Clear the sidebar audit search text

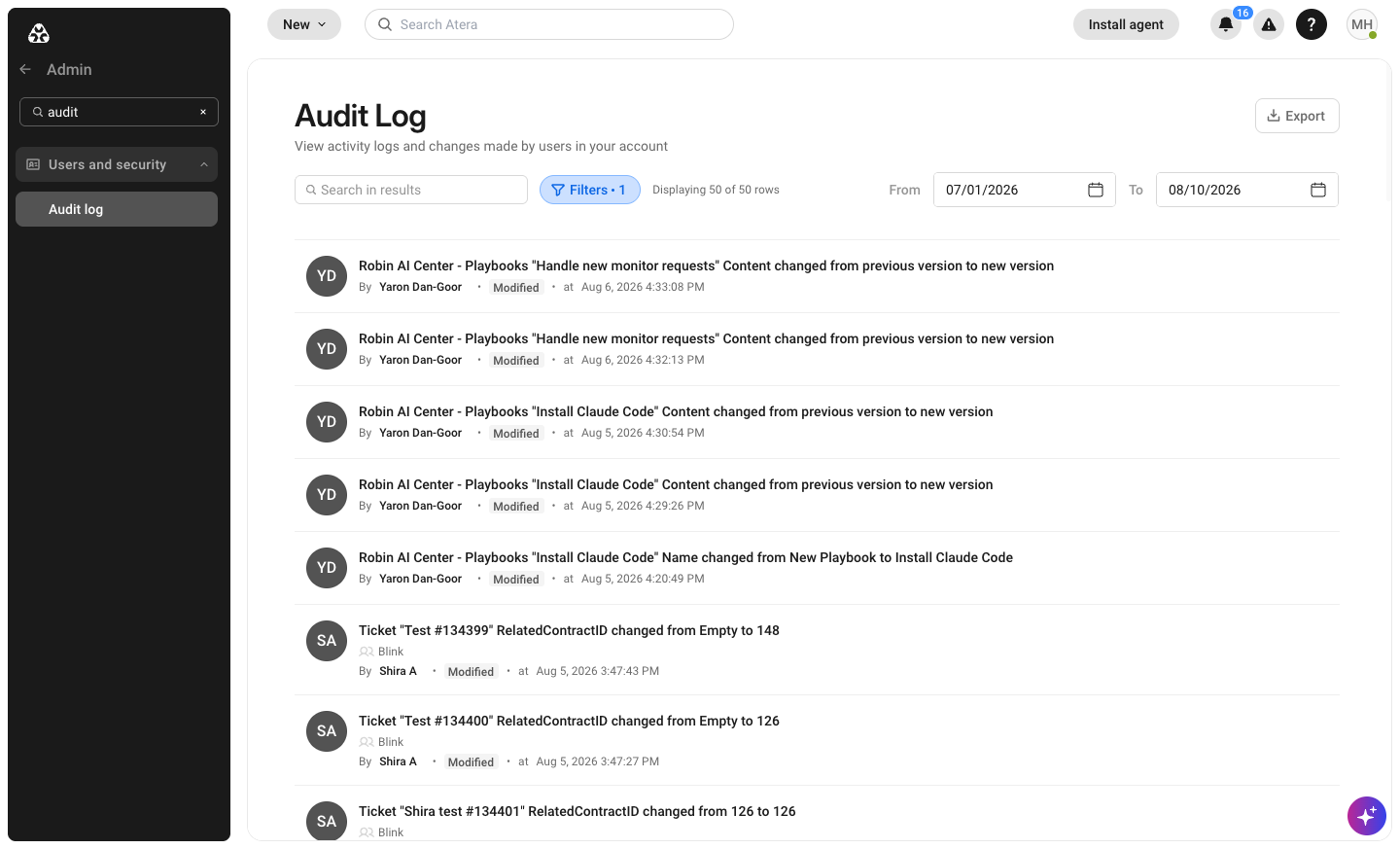tap(203, 112)
